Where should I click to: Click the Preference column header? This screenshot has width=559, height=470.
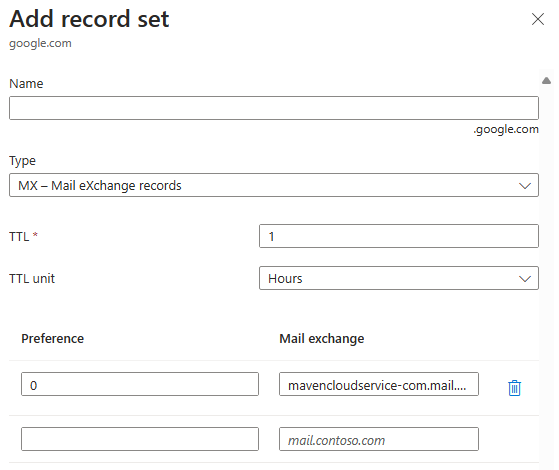tap(52, 338)
